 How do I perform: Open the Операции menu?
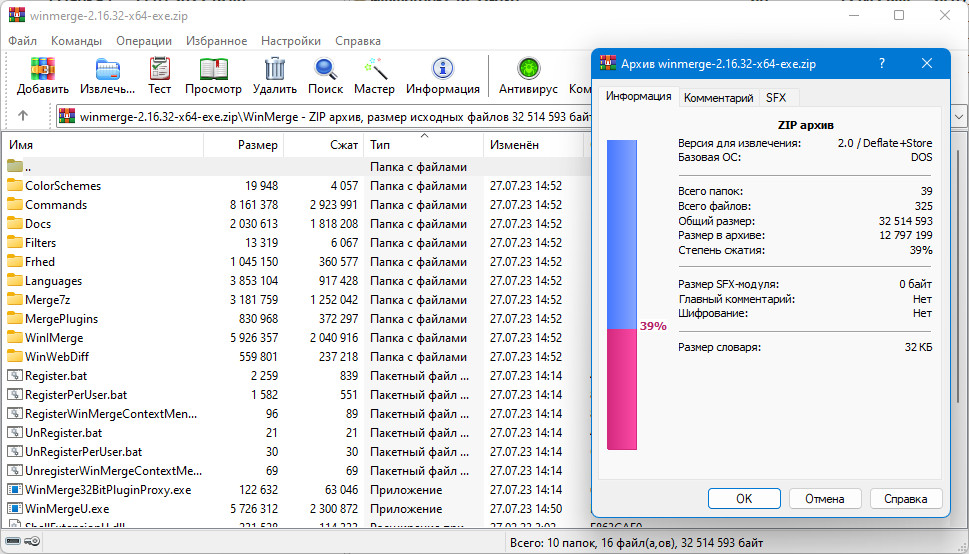144,41
